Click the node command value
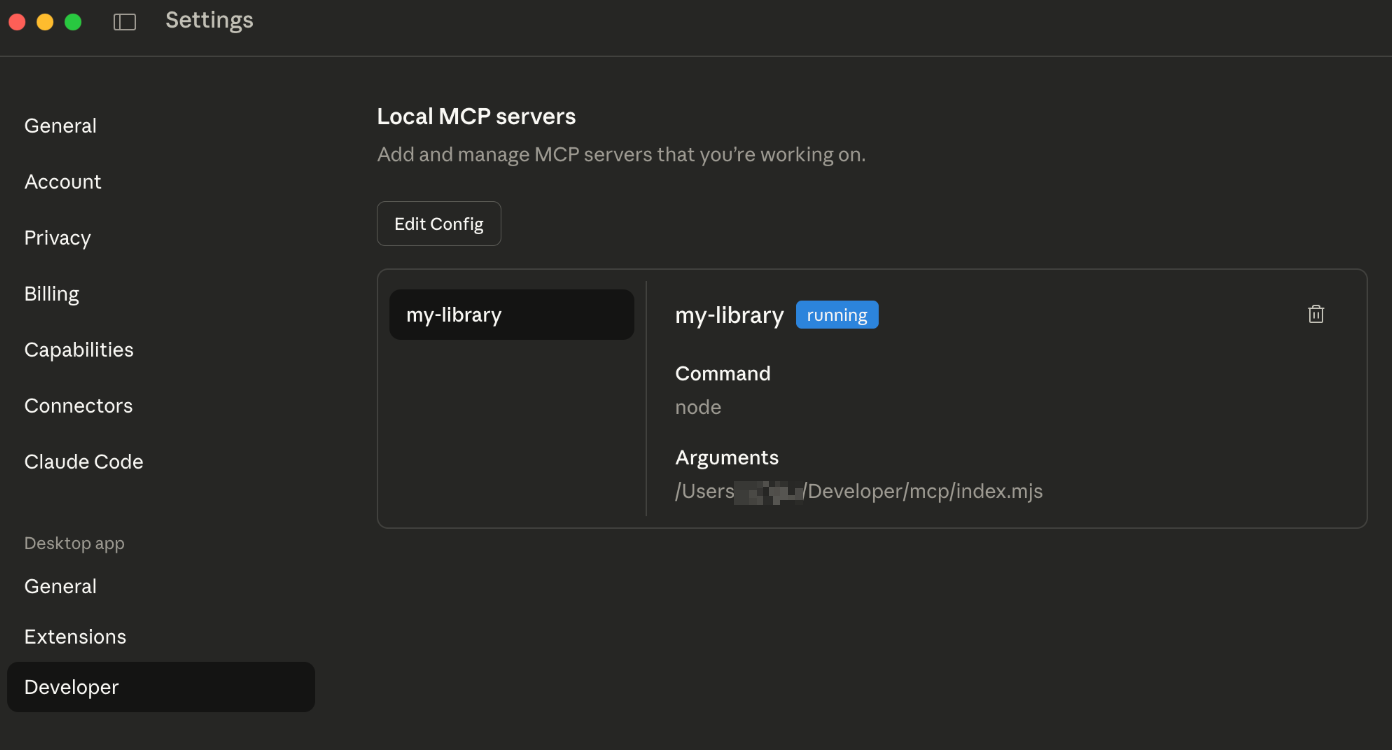Screen dimensions: 1392x750 (698, 407)
